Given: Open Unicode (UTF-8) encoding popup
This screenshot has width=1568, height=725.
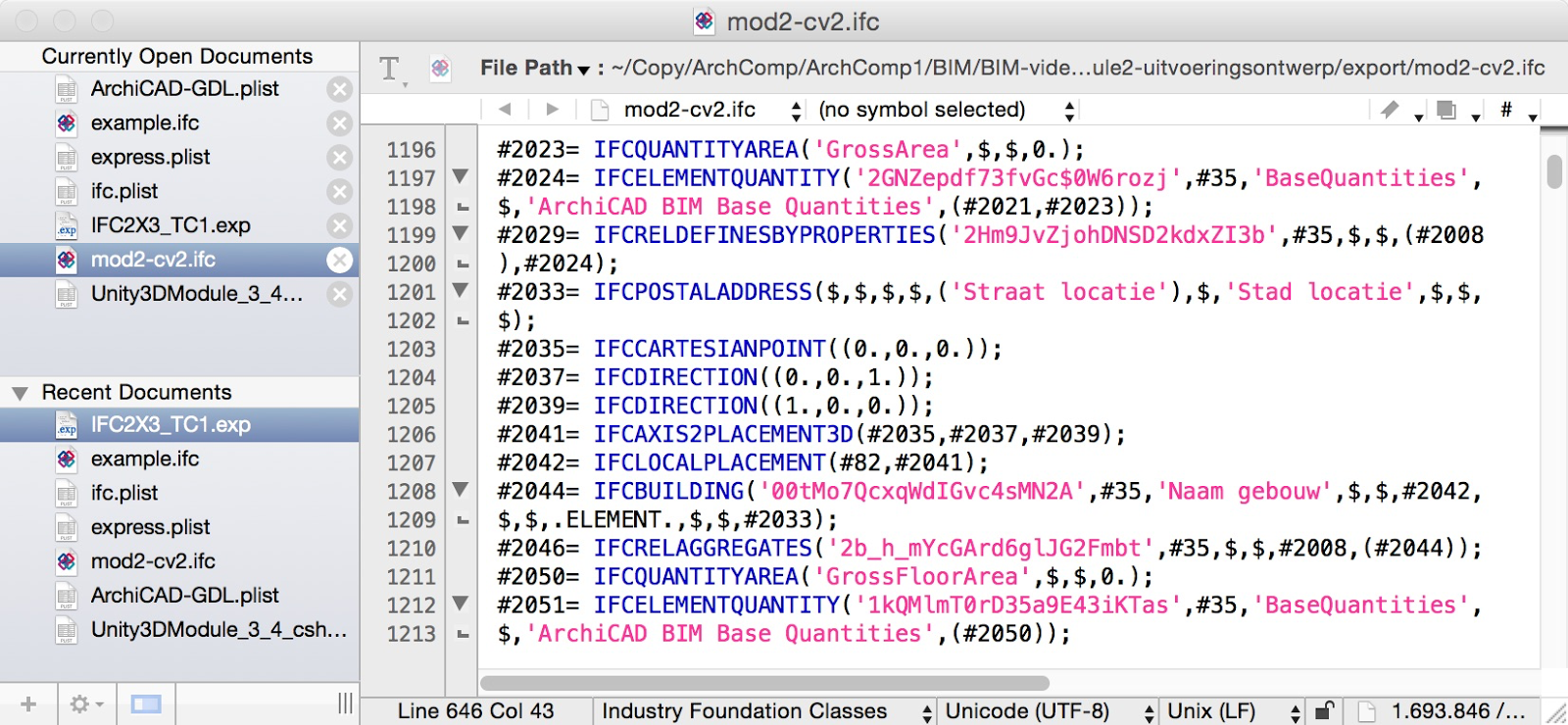Looking at the screenshot, I should click(x=1048, y=711).
